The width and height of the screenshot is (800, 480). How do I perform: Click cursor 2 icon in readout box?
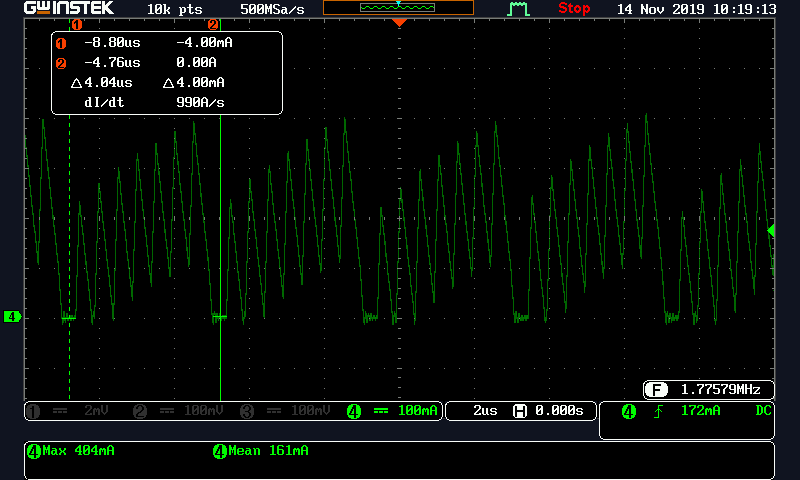(x=61, y=63)
